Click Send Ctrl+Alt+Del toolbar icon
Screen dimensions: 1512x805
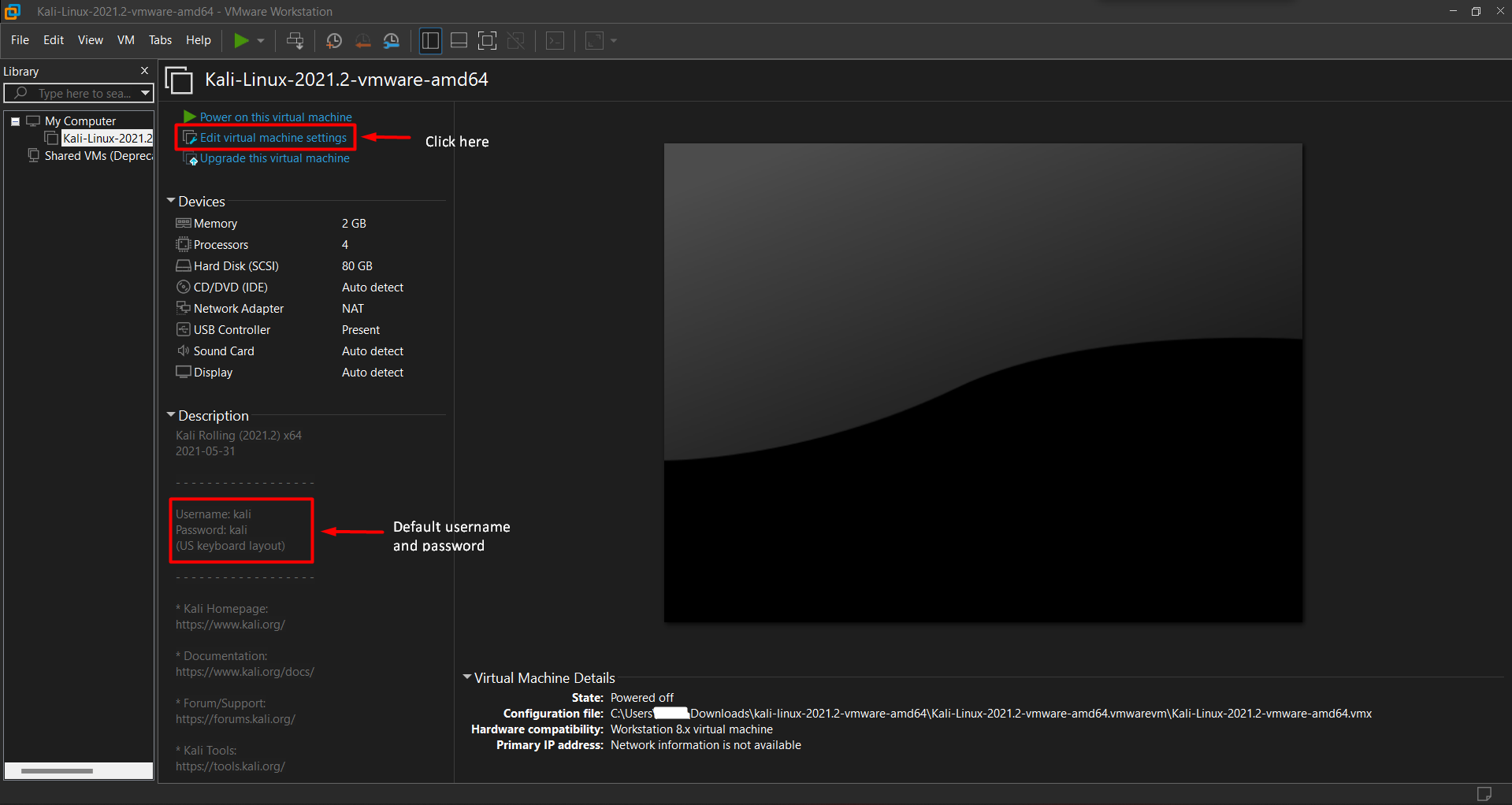295,41
